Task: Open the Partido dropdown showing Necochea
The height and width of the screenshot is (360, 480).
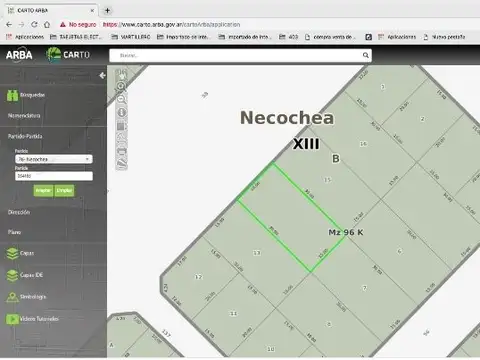Action: (x=54, y=159)
